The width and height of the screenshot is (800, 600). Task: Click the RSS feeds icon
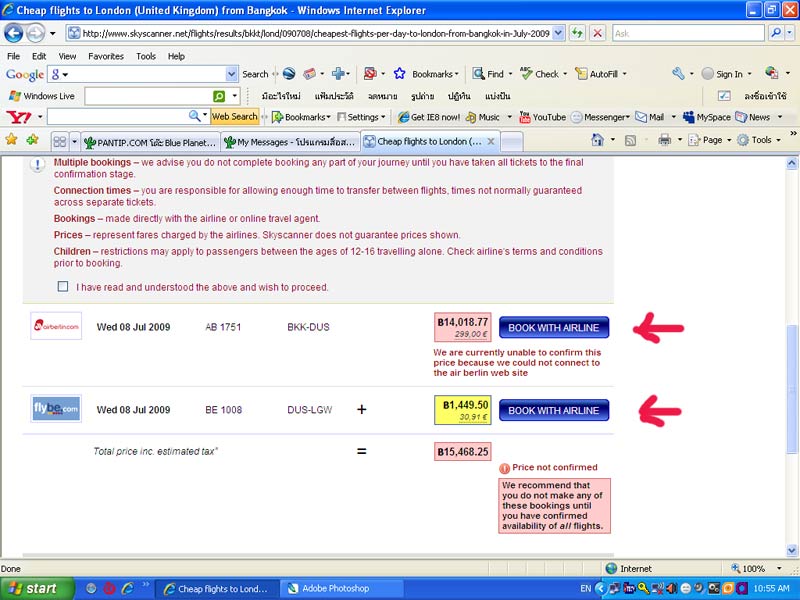coord(631,140)
